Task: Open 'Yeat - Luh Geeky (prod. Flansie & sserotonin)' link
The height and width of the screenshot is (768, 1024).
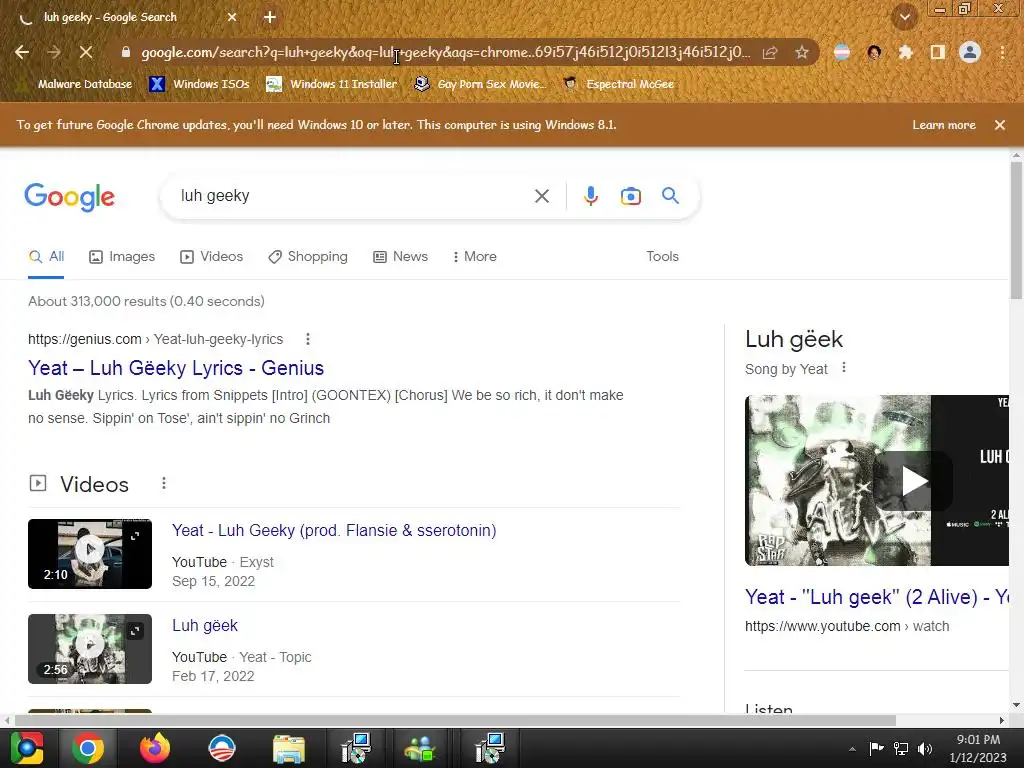Action: tap(334, 530)
